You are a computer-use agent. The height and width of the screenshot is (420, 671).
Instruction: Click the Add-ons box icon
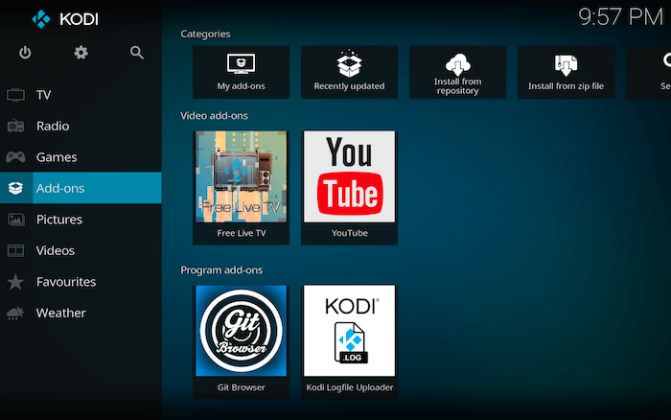click(x=16, y=188)
